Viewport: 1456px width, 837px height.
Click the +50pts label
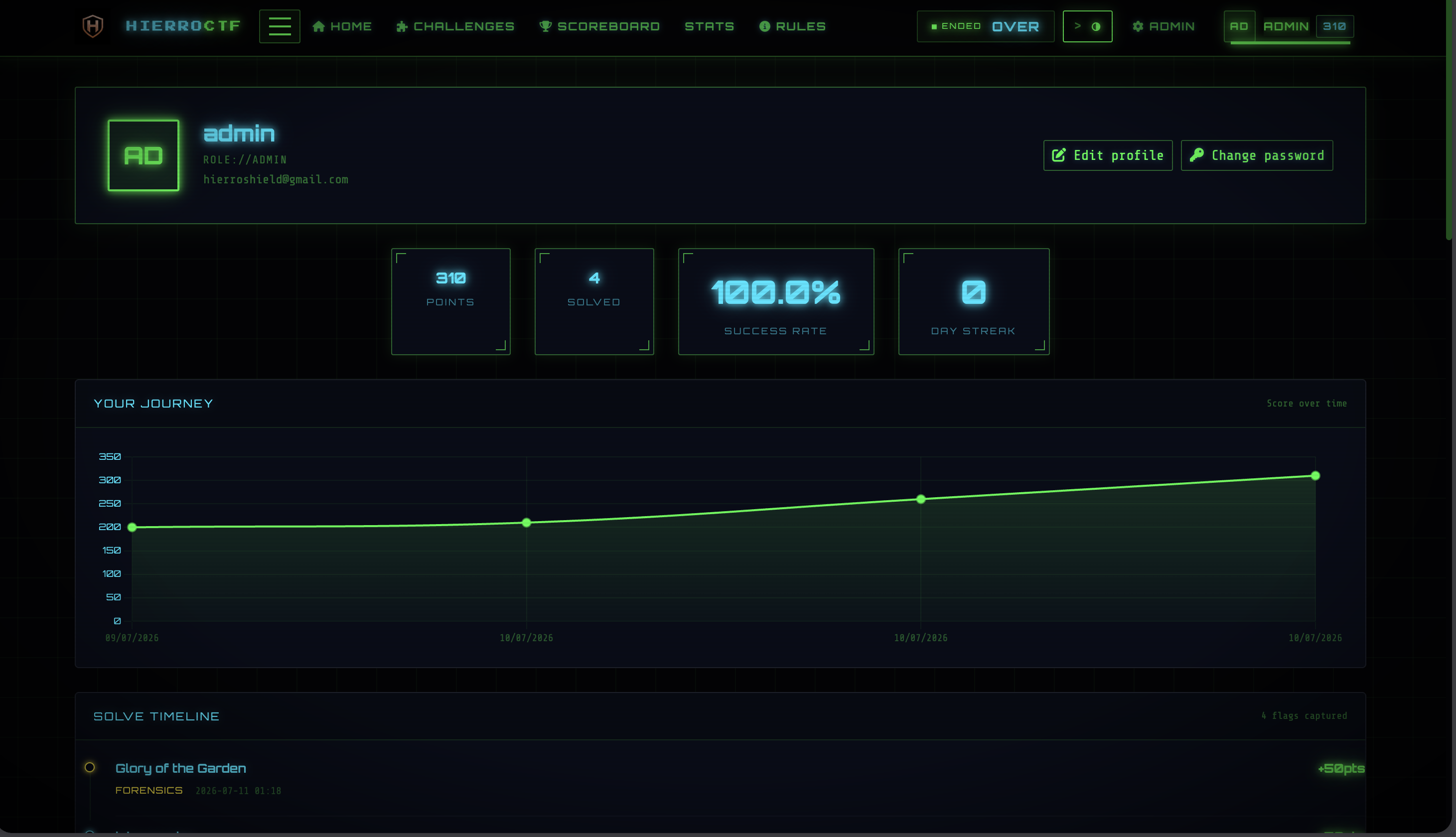[1341, 769]
